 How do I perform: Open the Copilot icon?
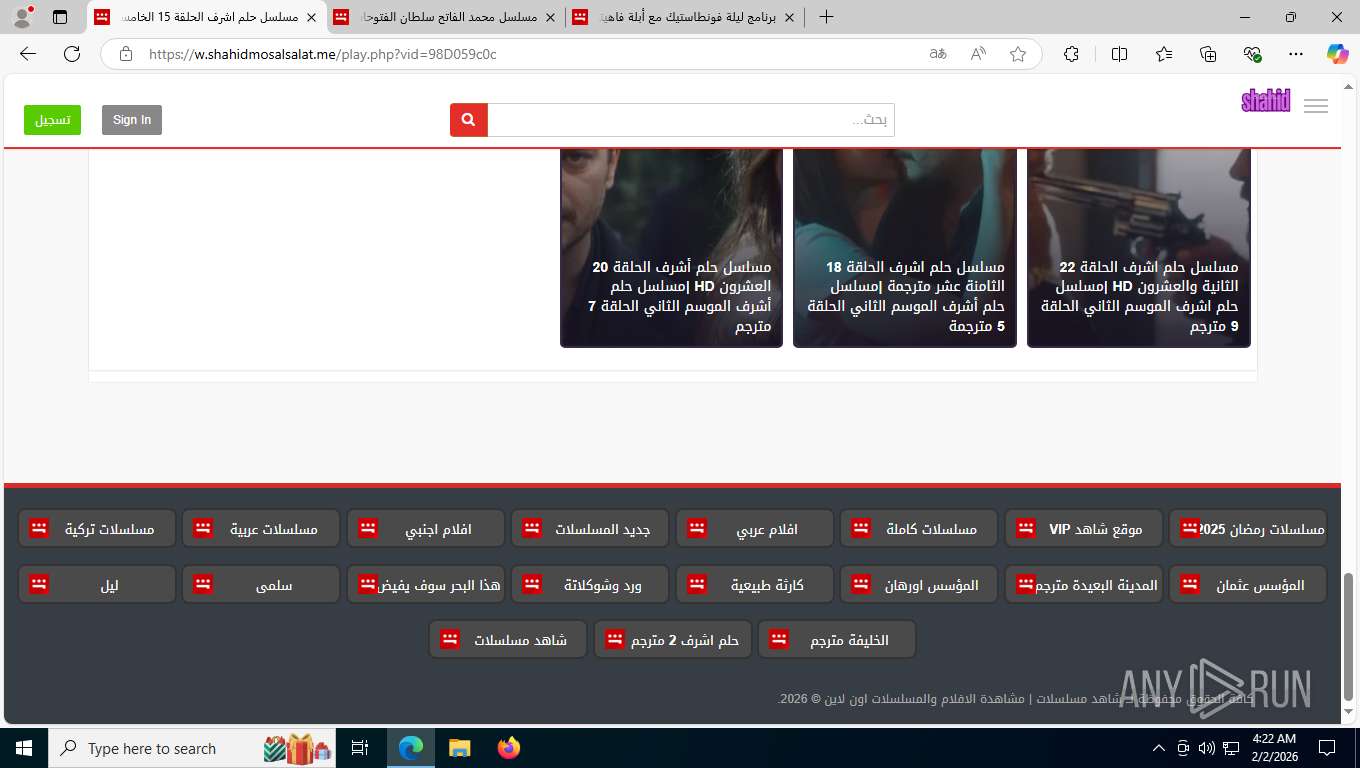pyautogui.click(x=1338, y=54)
